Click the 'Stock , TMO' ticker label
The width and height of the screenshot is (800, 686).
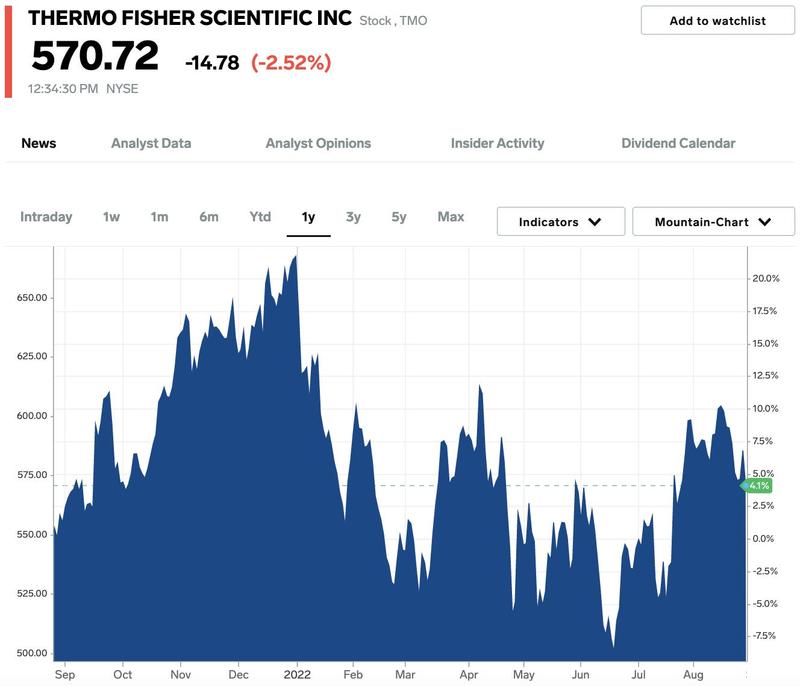(393, 21)
